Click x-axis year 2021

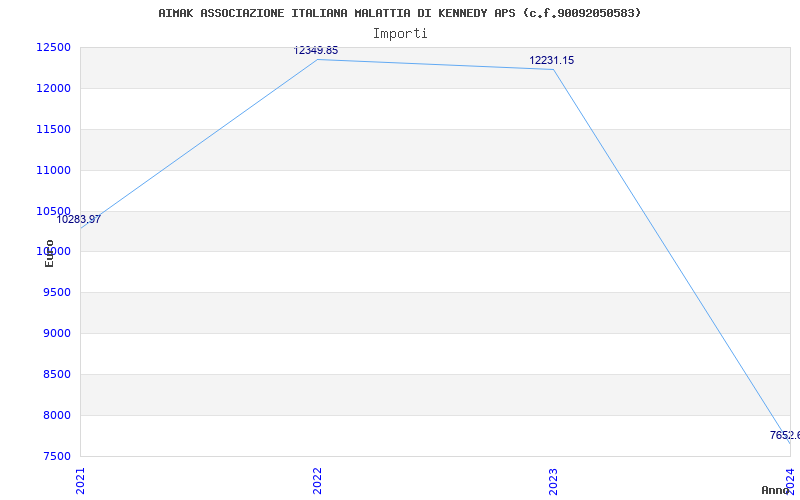click(x=81, y=481)
